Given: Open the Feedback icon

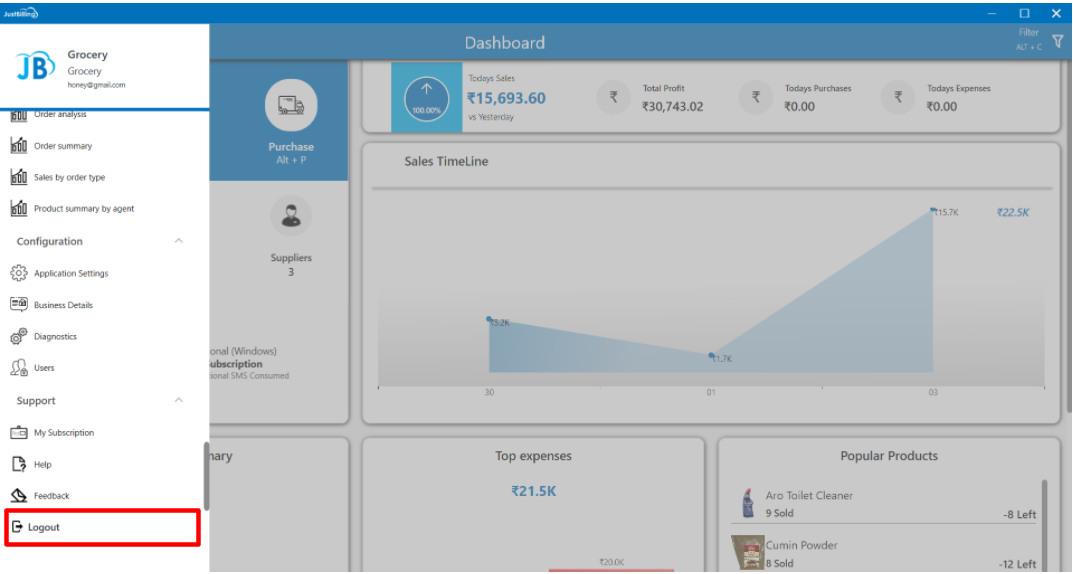Looking at the screenshot, I should click(x=18, y=496).
